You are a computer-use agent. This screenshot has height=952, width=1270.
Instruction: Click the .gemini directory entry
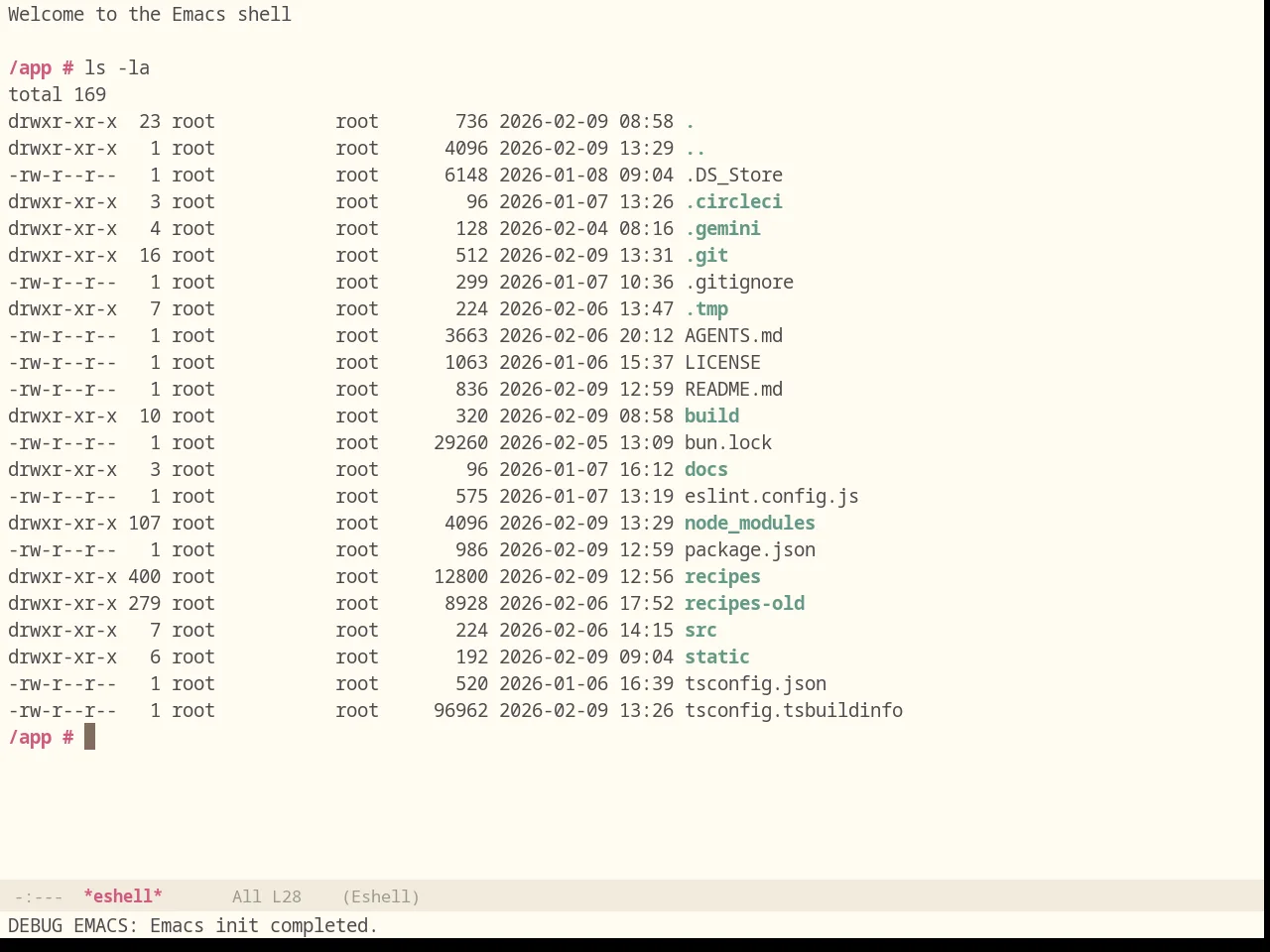tap(722, 228)
